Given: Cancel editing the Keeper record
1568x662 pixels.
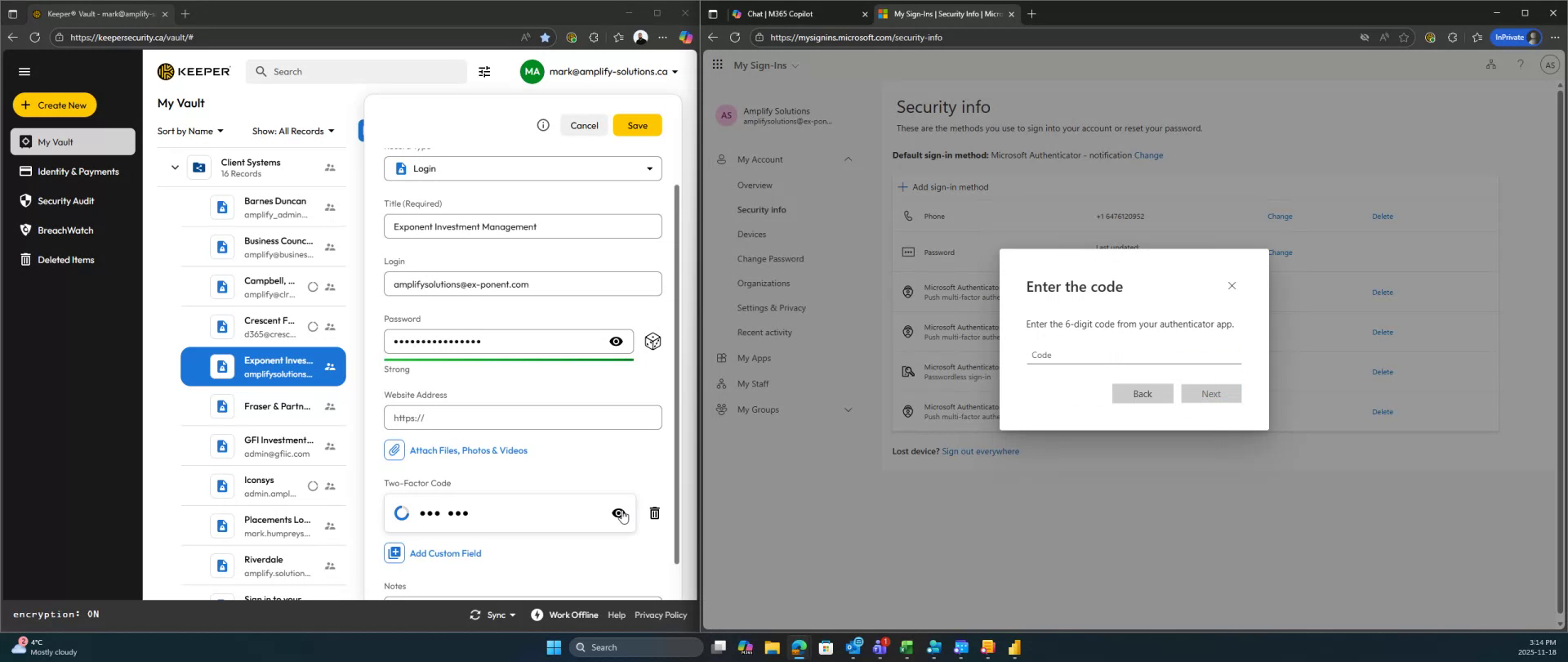Looking at the screenshot, I should [x=584, y=125].
